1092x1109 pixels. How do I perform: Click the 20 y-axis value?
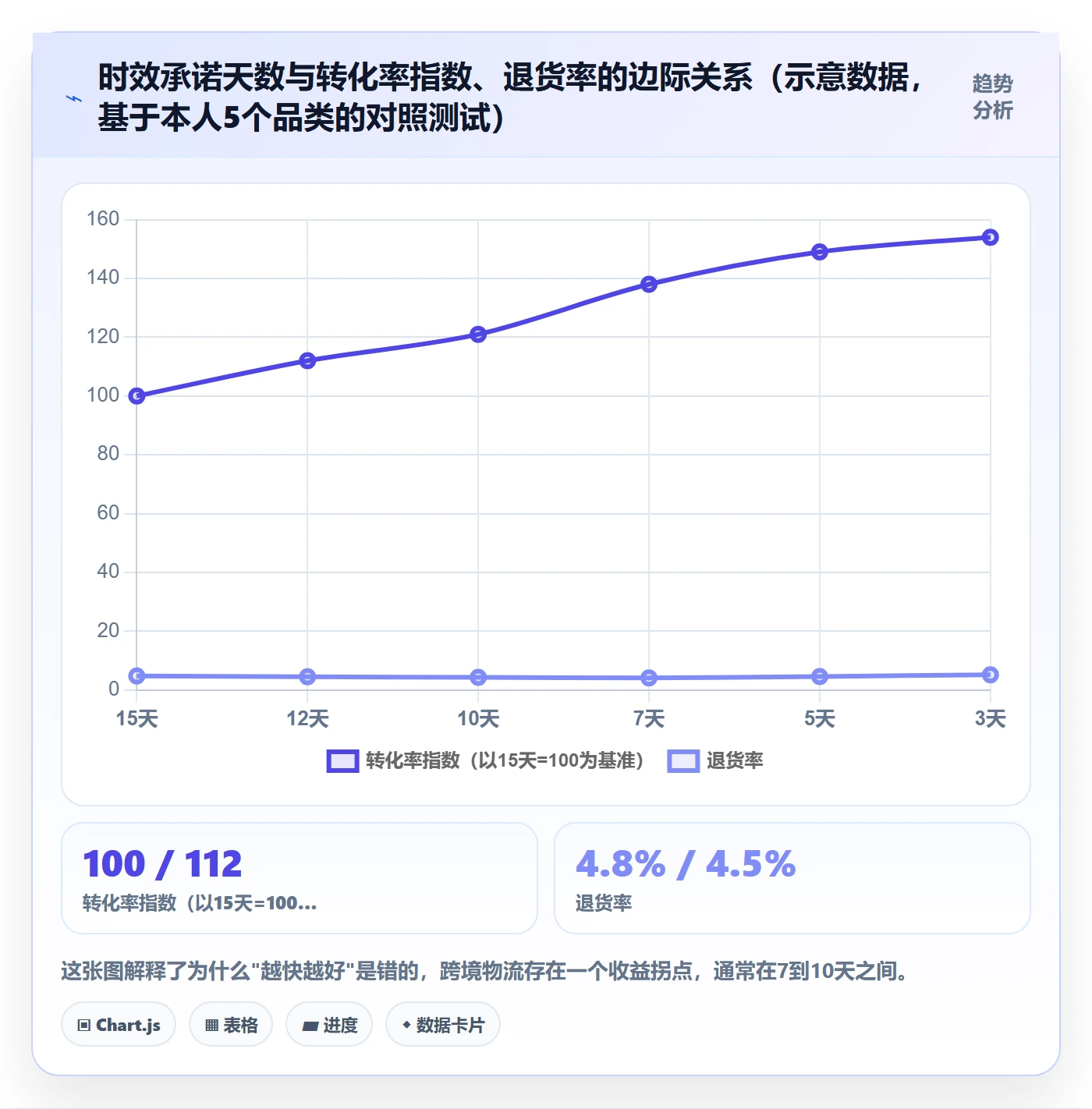[x=108, y=631]
